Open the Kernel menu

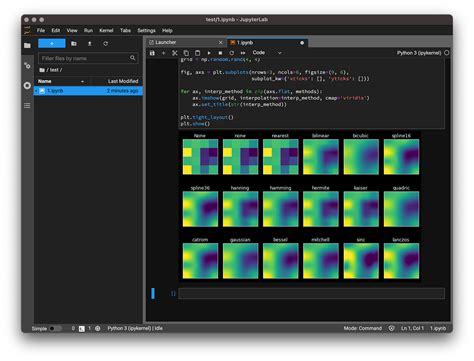(106, 30)
